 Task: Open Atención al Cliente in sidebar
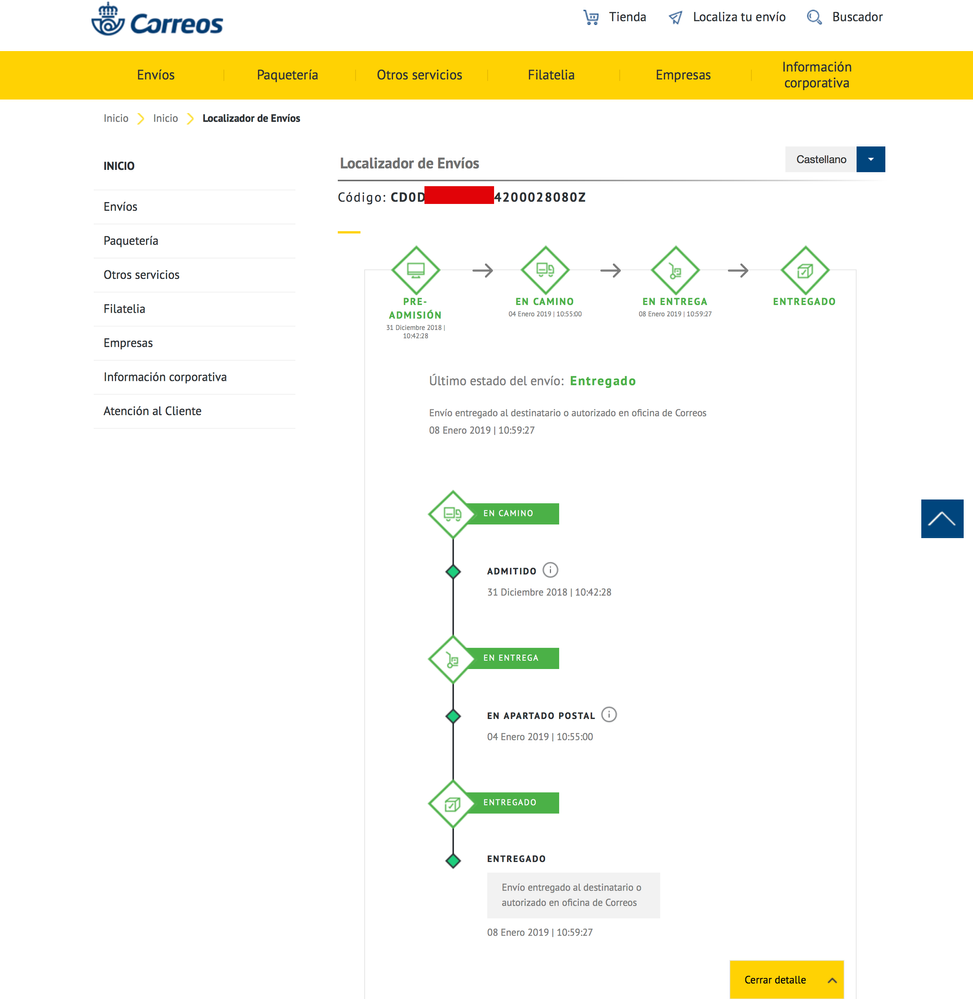[x=152, y=411]
